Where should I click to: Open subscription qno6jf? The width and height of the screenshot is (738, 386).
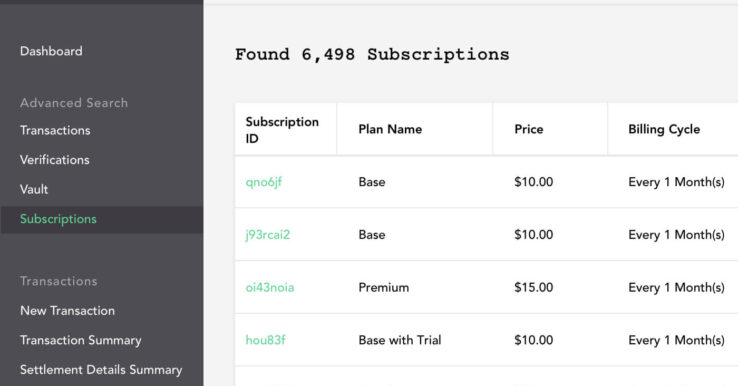click(x=264, y=182)
